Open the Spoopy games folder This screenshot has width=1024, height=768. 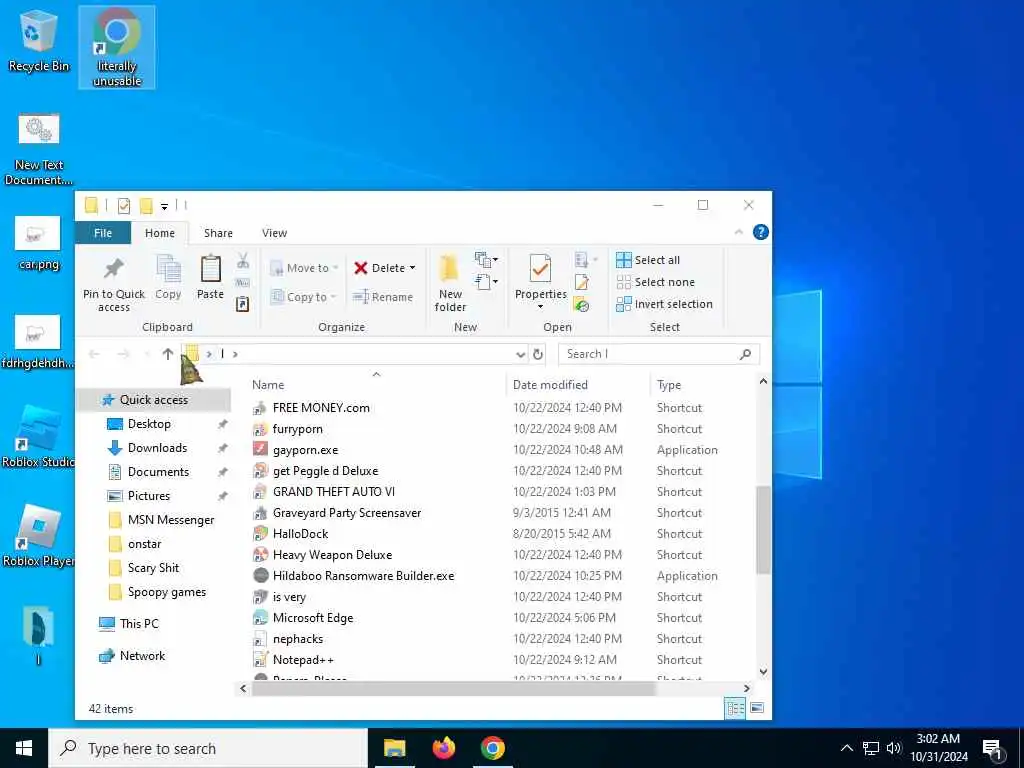(167, 592)
